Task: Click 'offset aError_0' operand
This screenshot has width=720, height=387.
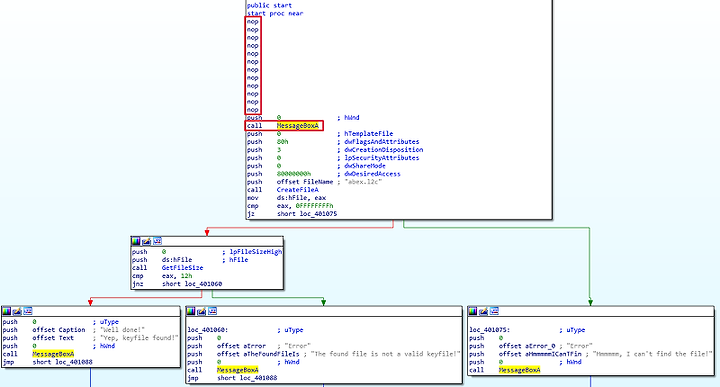Action: (x=527, y=346)
